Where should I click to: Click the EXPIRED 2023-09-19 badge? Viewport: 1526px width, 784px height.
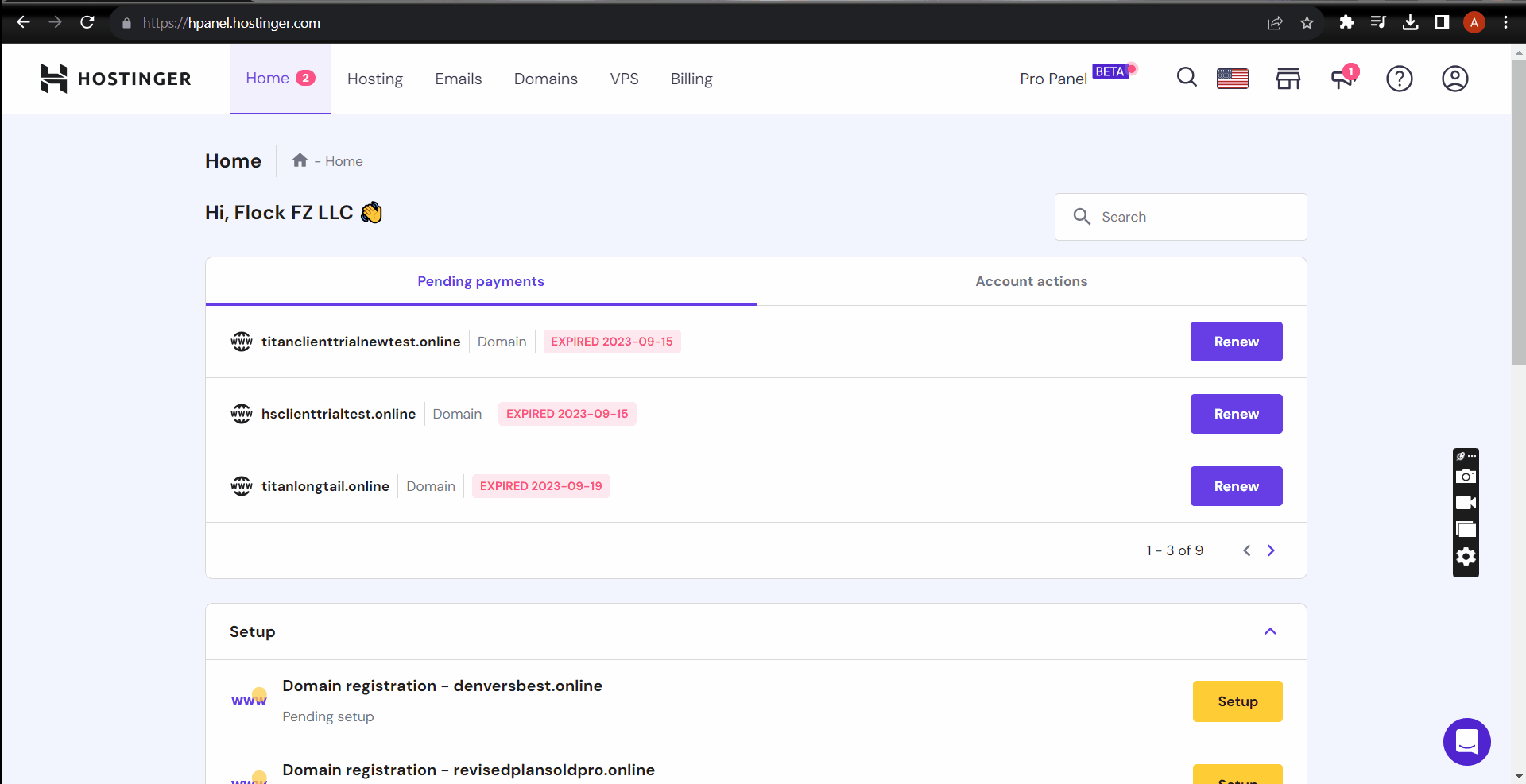coord(541,486)
